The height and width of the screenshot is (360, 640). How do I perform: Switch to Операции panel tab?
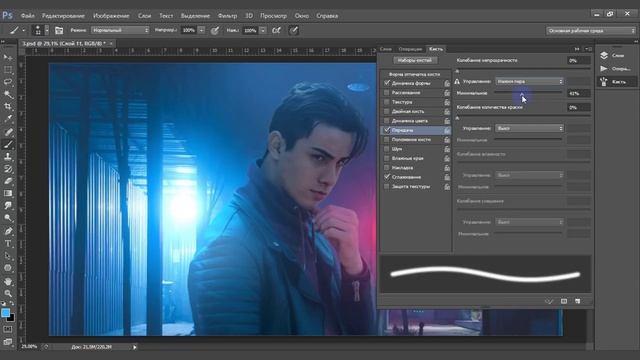[410, 49]
